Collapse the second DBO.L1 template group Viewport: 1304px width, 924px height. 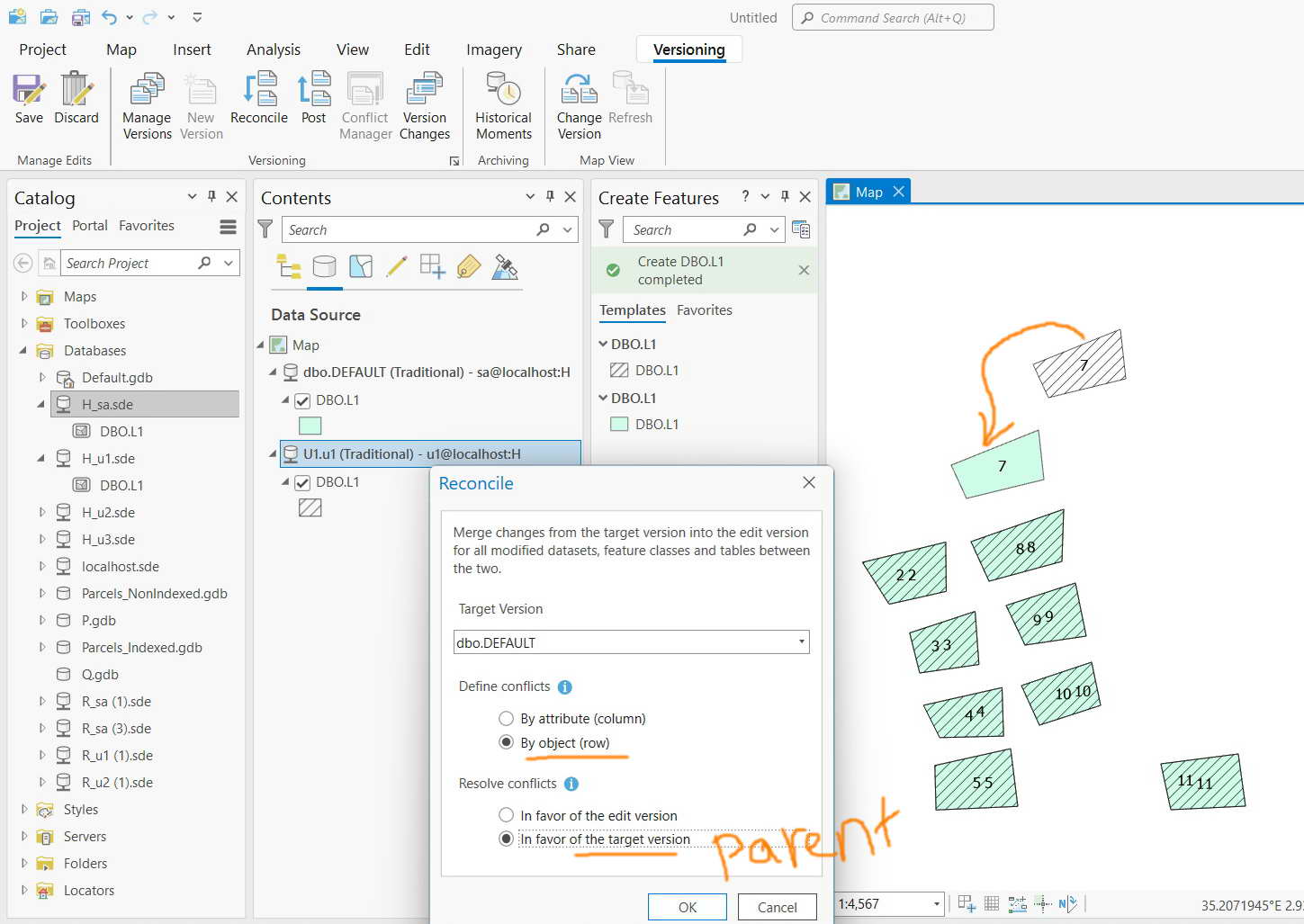click(x=603, y=398)
